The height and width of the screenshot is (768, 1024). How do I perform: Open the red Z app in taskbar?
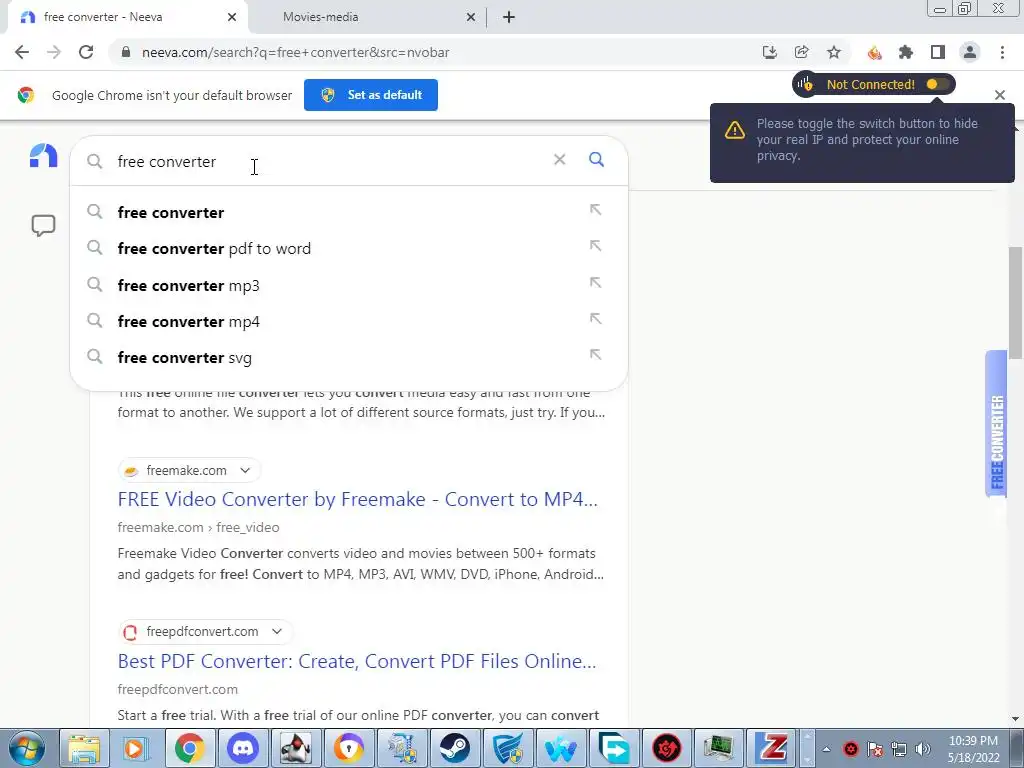click(773, 748)
